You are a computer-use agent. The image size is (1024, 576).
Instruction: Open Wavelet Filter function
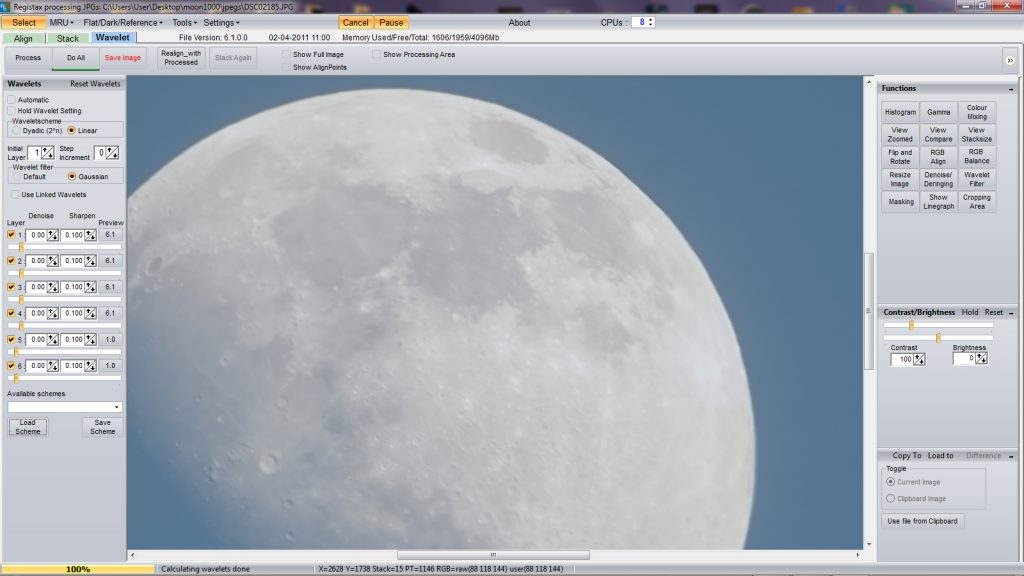(x=977, y=180)
